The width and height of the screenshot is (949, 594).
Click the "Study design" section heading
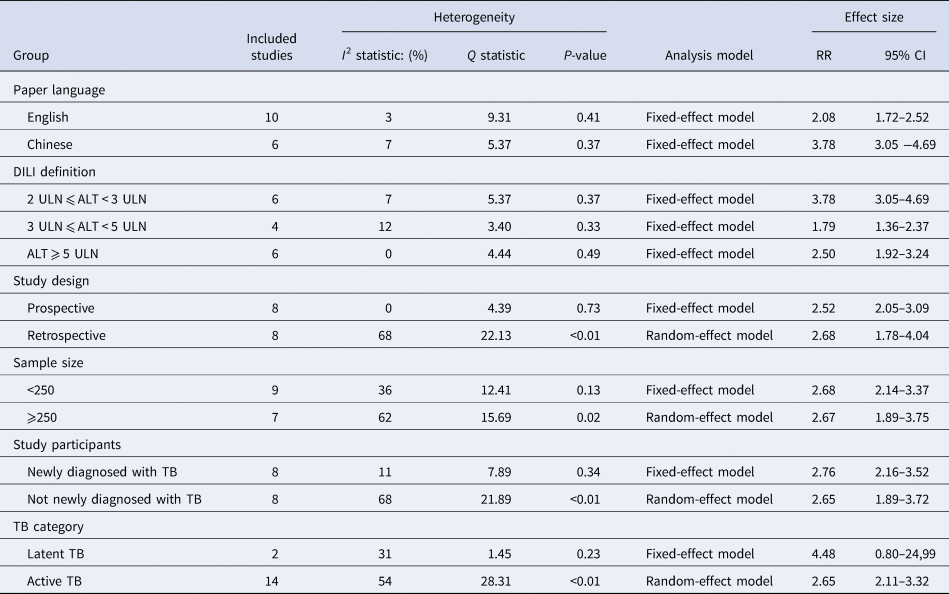click(52, 281)
